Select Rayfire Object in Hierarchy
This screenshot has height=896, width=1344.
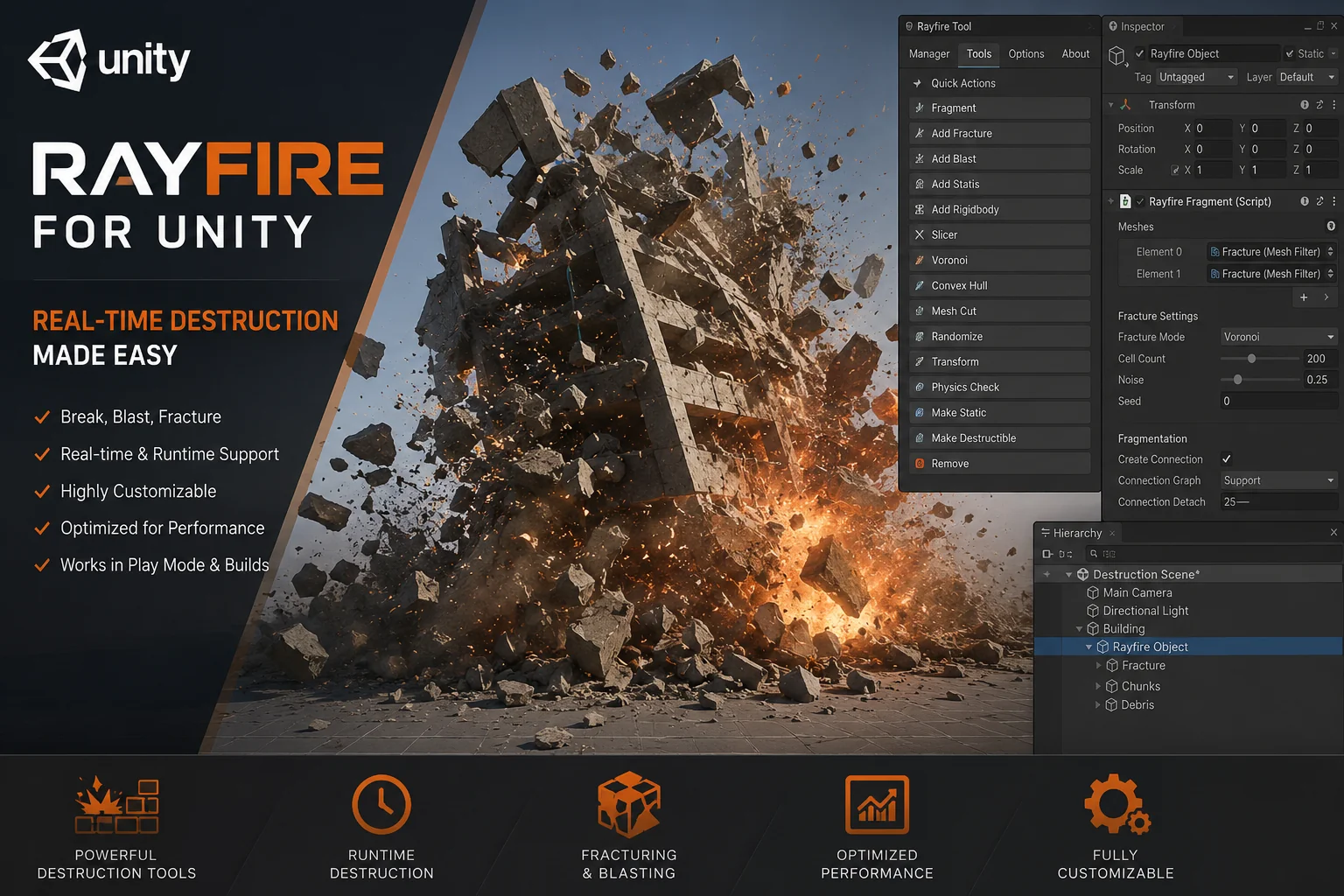pos(1188,647)
